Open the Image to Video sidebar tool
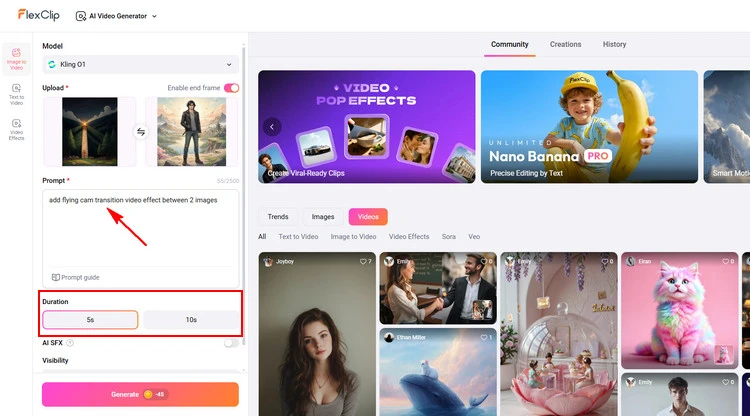 coord(16,57)
